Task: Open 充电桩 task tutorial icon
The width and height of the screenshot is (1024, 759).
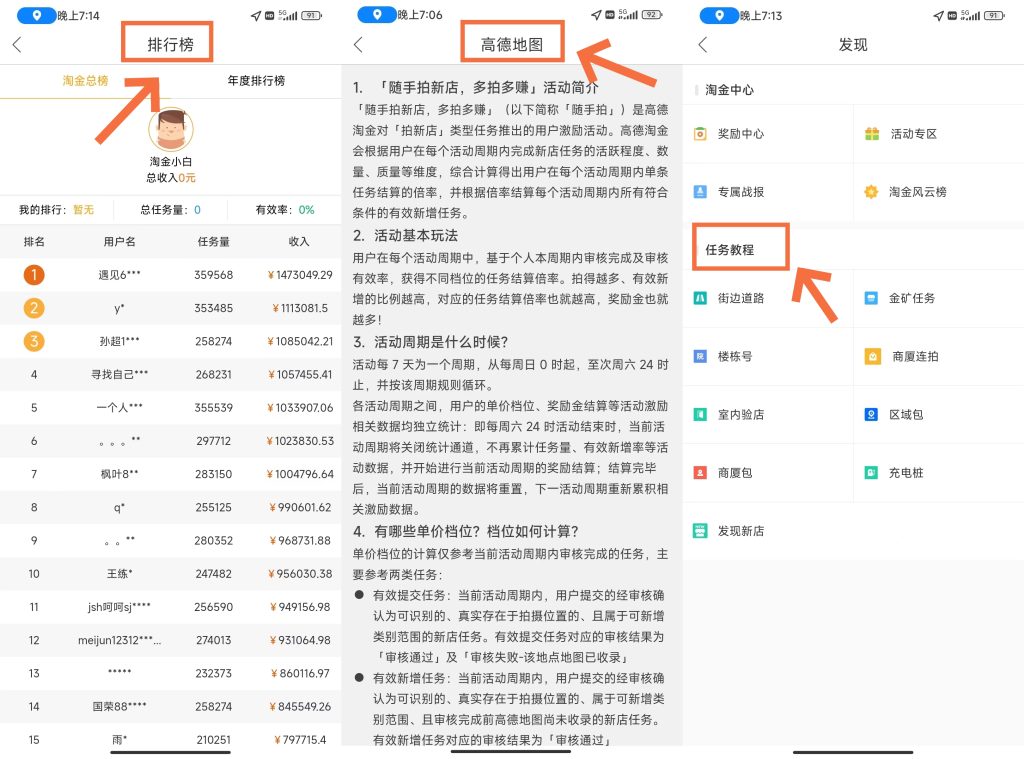Action: [871, 472]
